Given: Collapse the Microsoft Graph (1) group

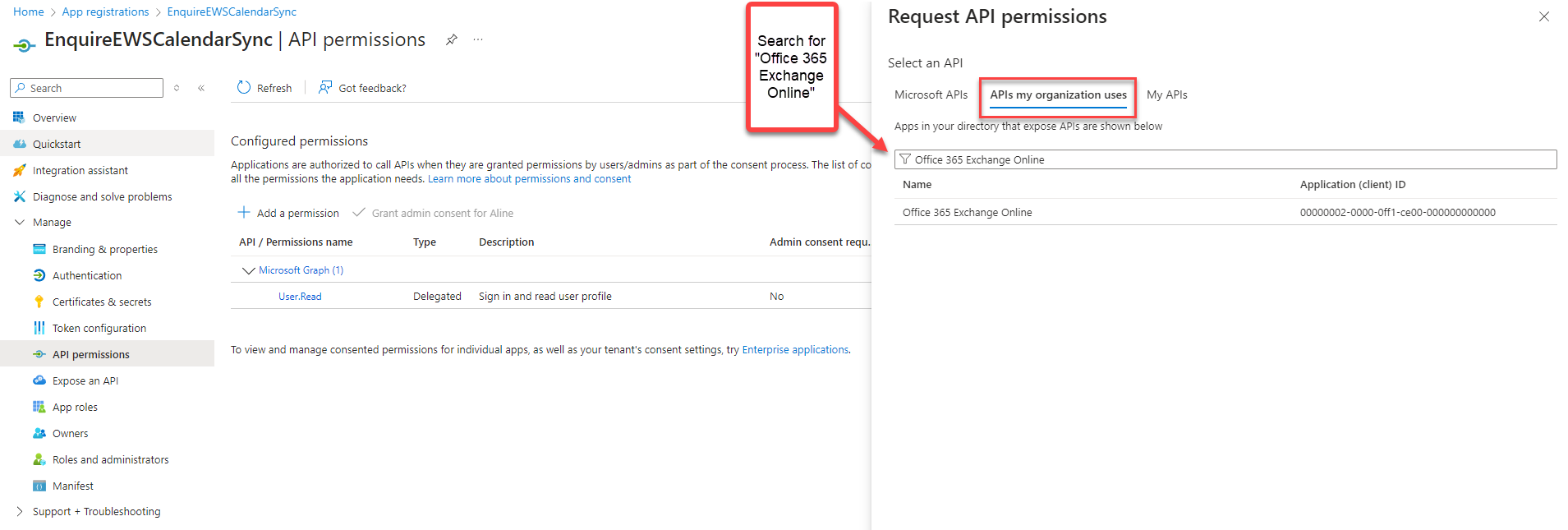Looking at the screenshot, I should (248, 270).
